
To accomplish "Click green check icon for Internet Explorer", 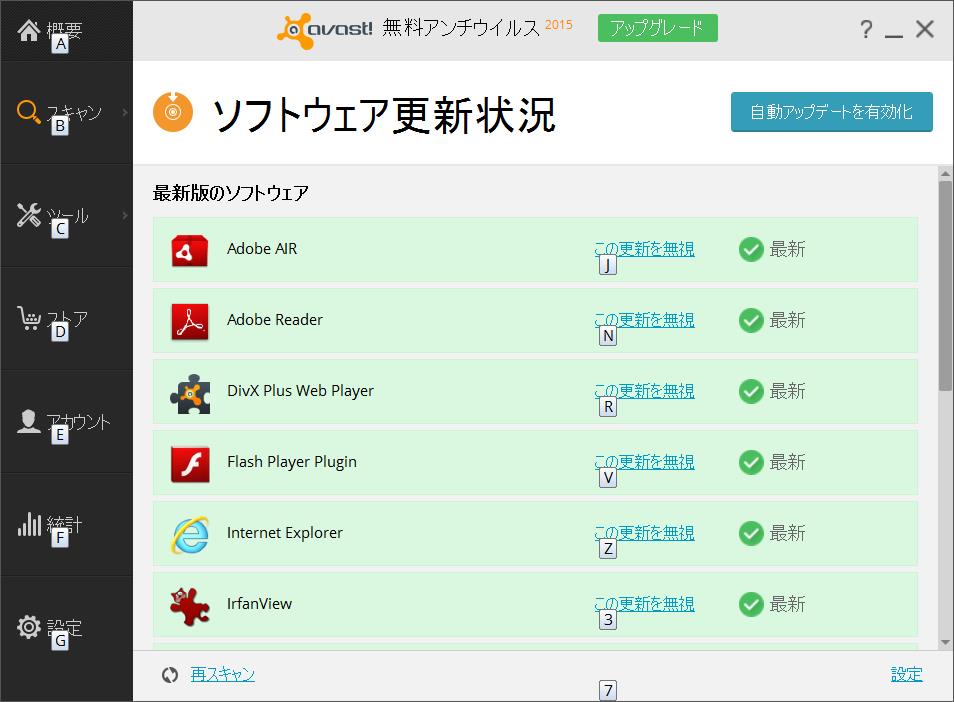I will pyautogui.click(x=751, y=533).
